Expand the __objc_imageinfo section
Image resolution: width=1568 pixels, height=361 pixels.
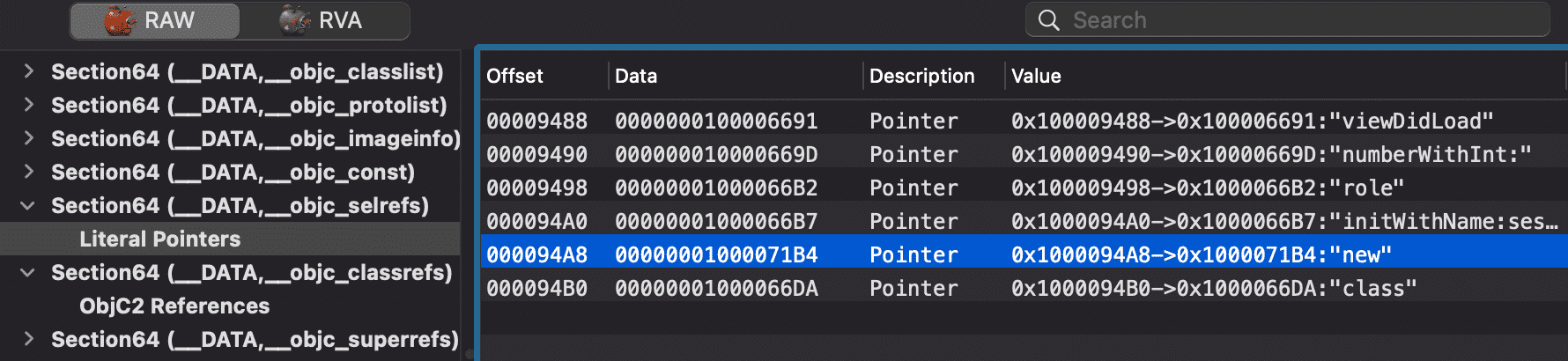tap(28, 138)
